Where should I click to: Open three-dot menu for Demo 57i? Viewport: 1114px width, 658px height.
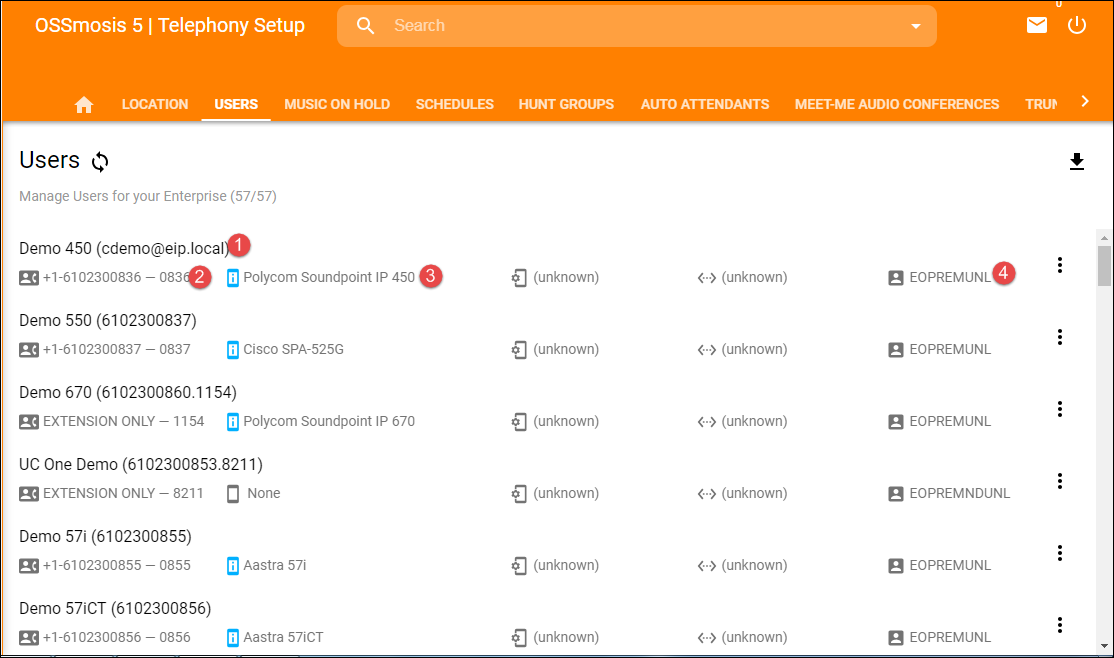[1060, 553]
